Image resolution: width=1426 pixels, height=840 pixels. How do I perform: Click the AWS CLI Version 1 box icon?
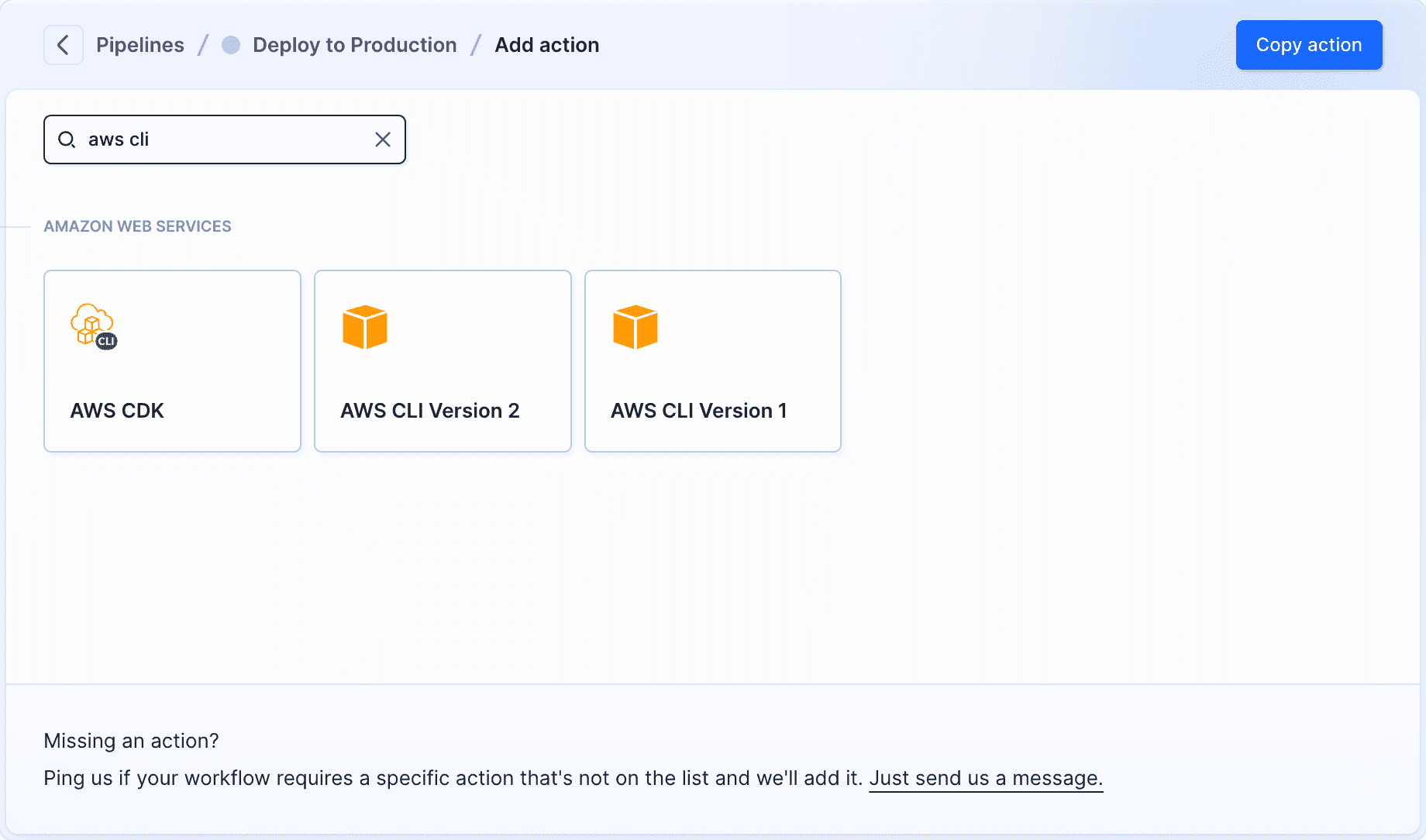tap(635, 327)
